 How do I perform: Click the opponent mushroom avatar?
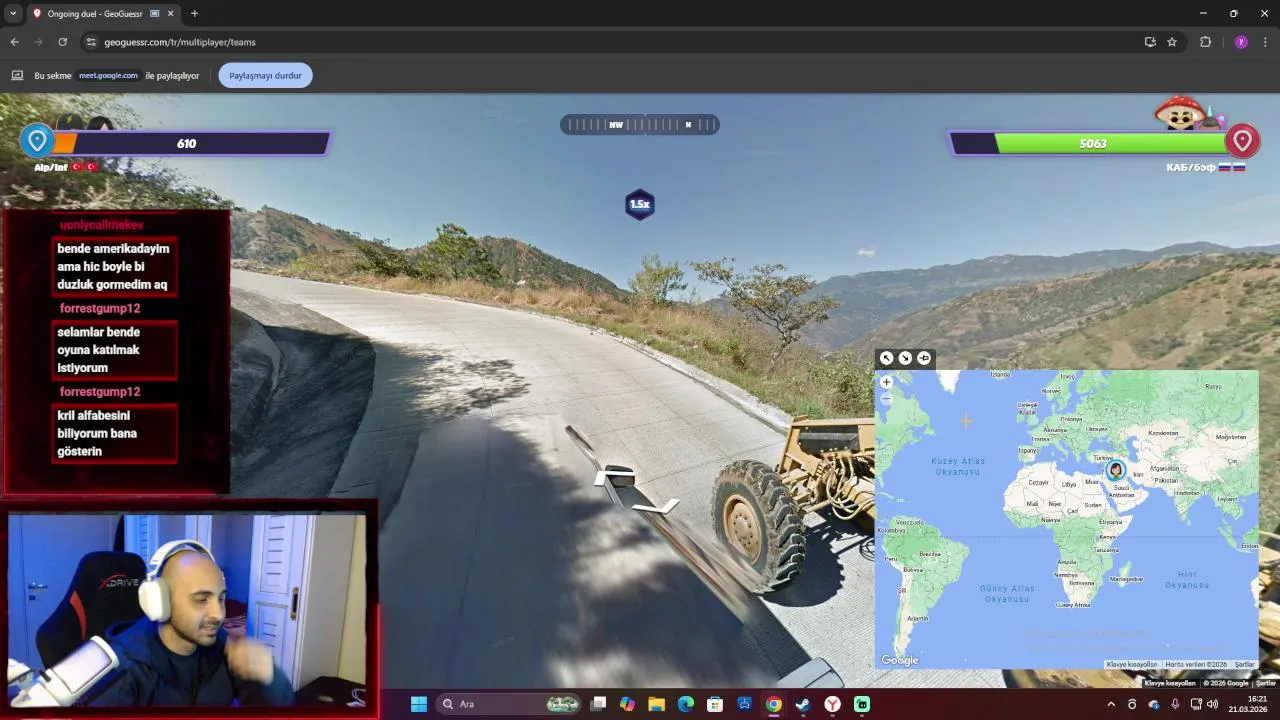pyautogui.click(x=1180, y=113)
